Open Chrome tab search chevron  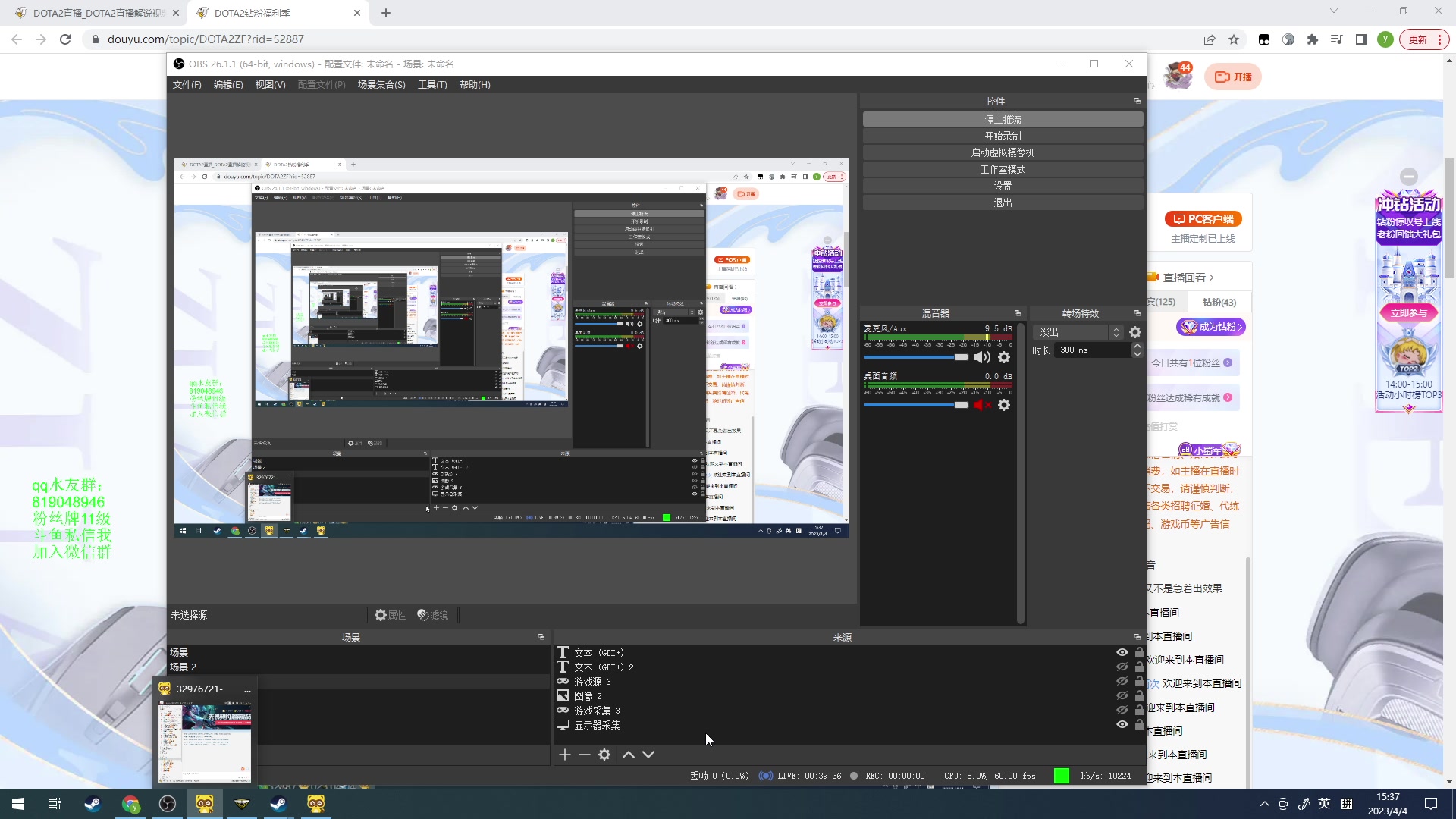[x=1334, y=11]
